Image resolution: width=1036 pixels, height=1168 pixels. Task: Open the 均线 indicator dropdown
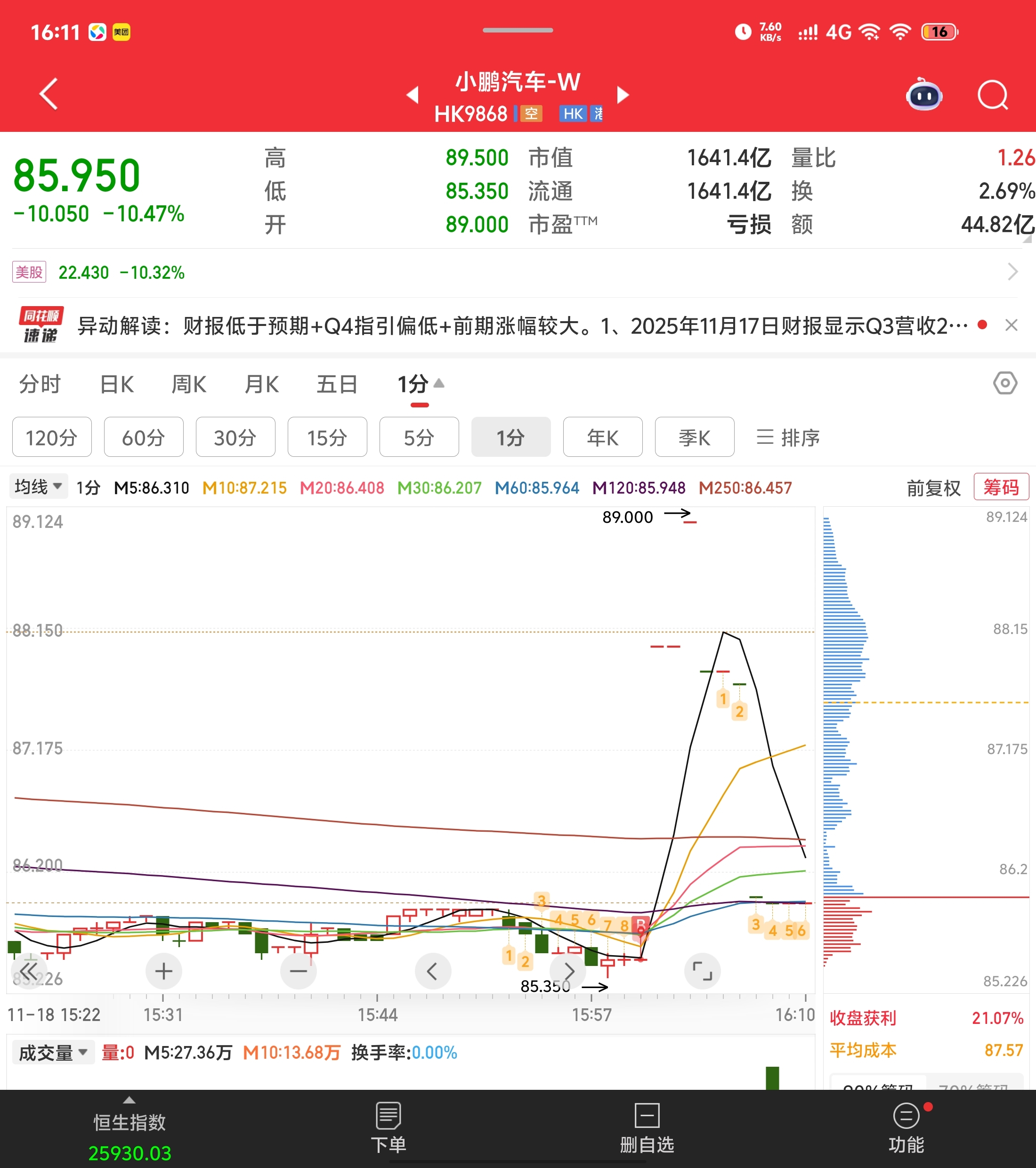click(38, 487)
